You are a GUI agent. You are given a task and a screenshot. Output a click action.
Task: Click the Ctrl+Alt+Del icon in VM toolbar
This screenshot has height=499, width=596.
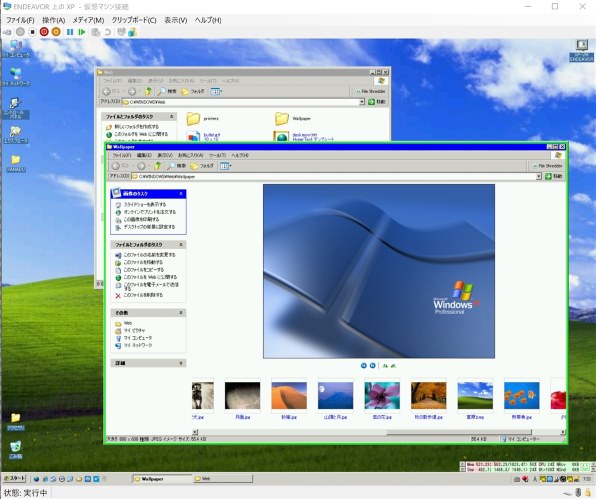click(x=7, y=32)
